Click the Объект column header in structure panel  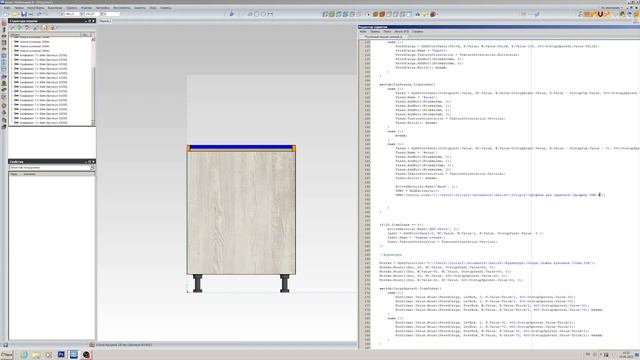45,35
